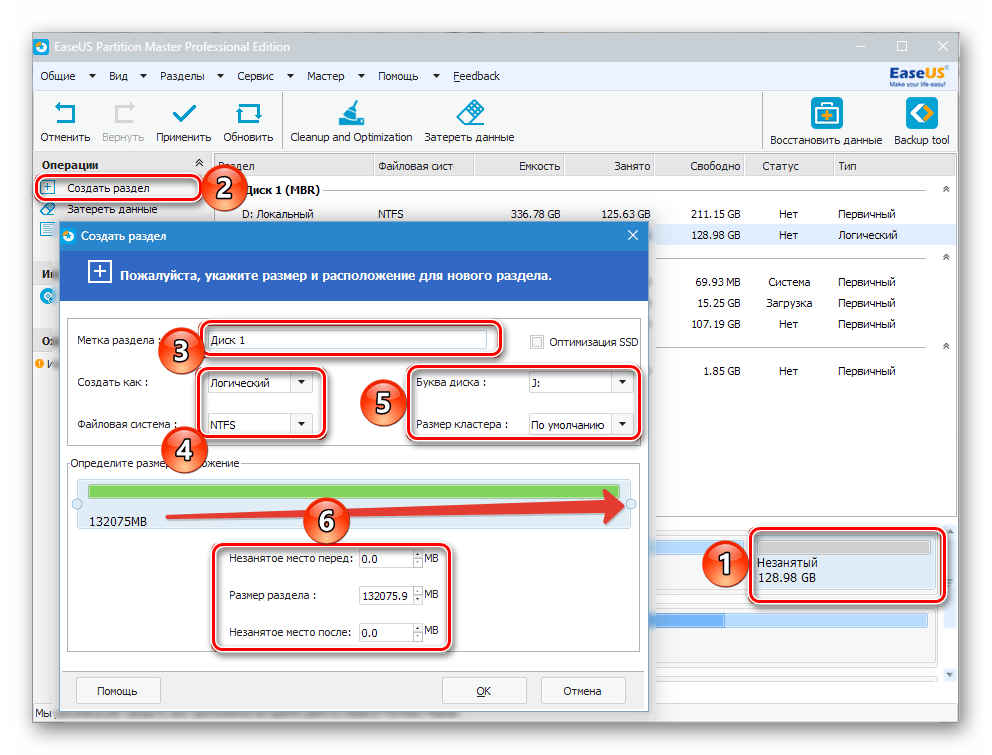Click the Применить checkmark icon
Viewport: 992px width, 755px height.
tap(184, 114)
